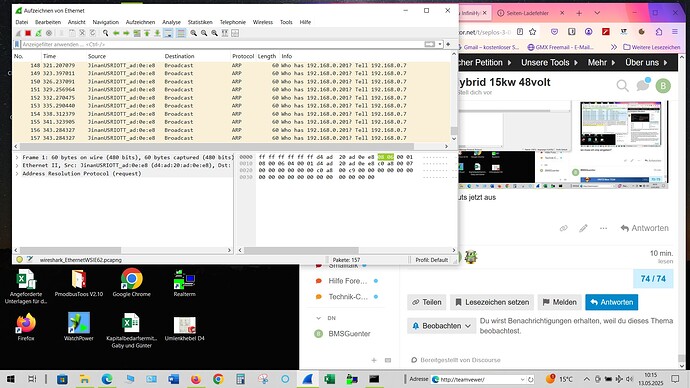
Task: Toggle auto-scroll during live capture
Action: click(168, 33)
